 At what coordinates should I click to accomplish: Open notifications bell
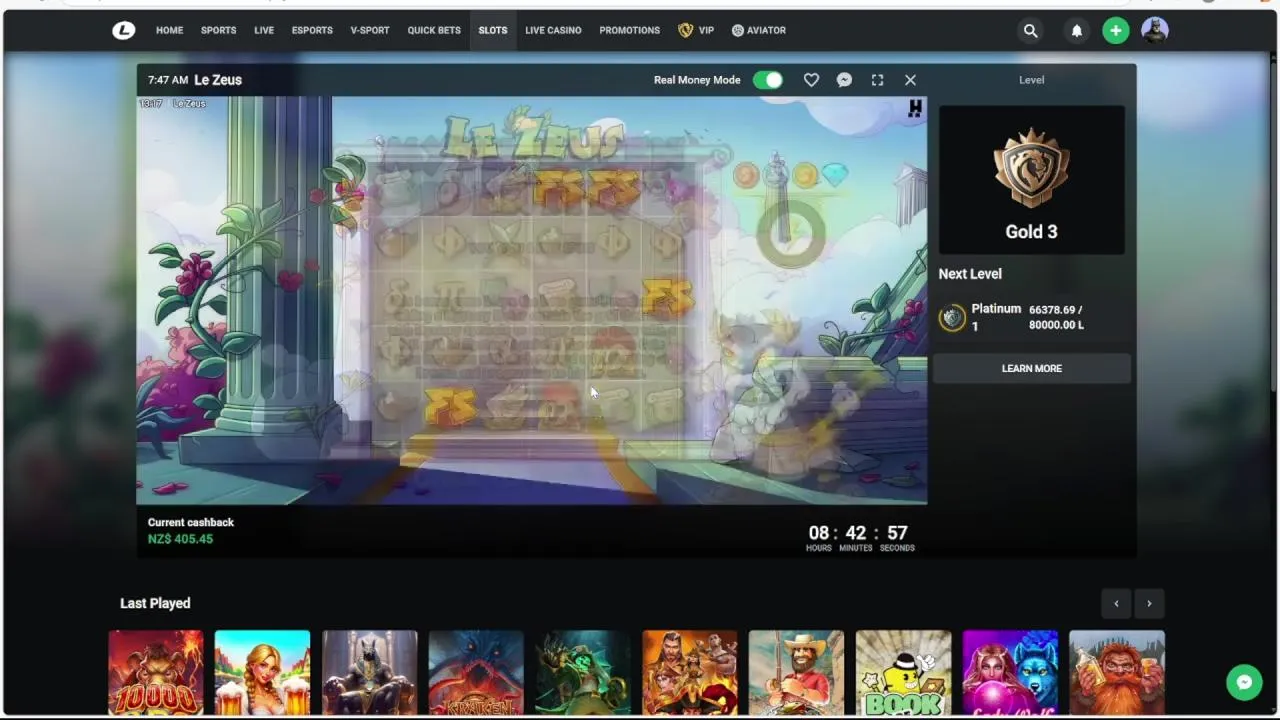coord(1077,31)
